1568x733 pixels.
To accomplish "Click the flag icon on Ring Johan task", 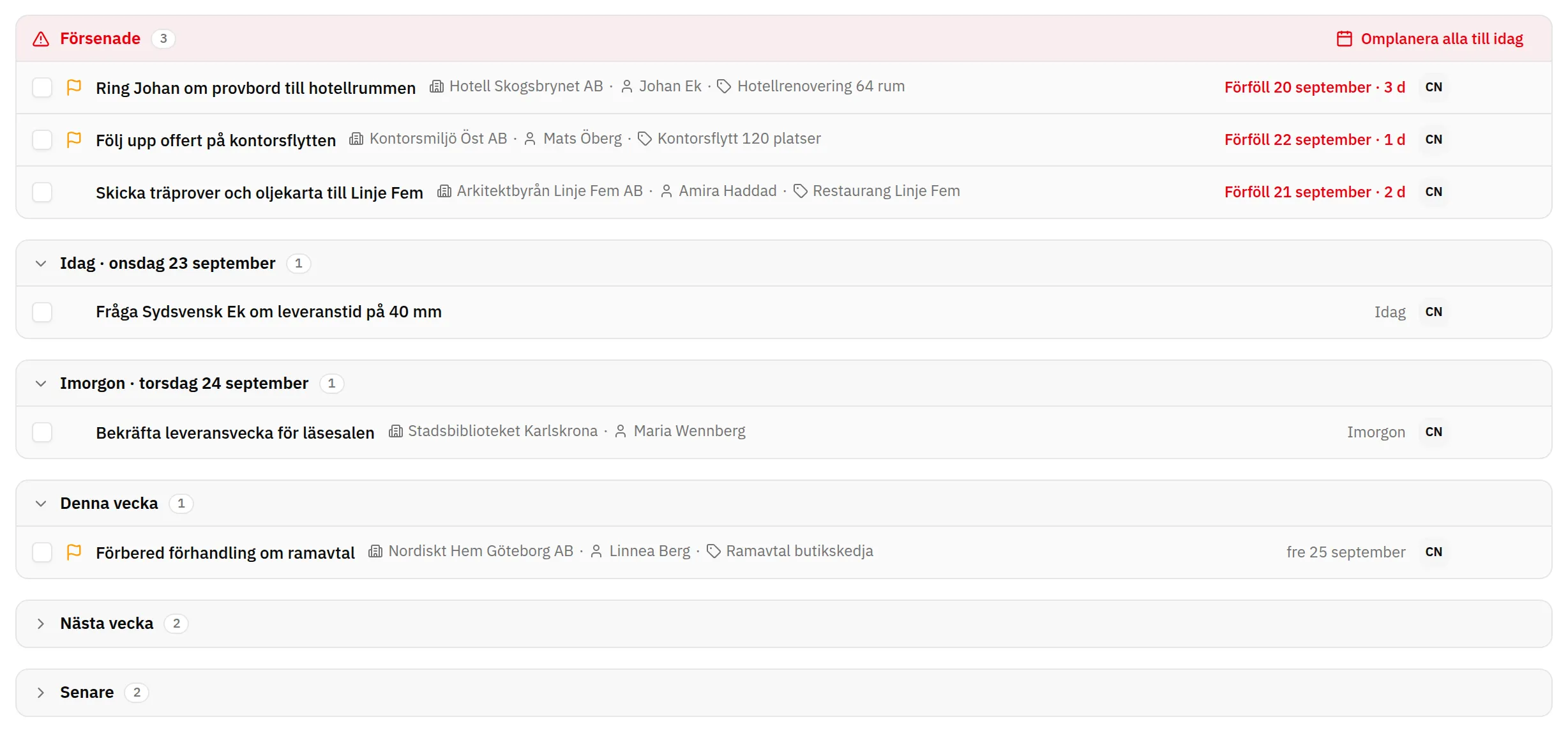I will click(x=74, y=87).
